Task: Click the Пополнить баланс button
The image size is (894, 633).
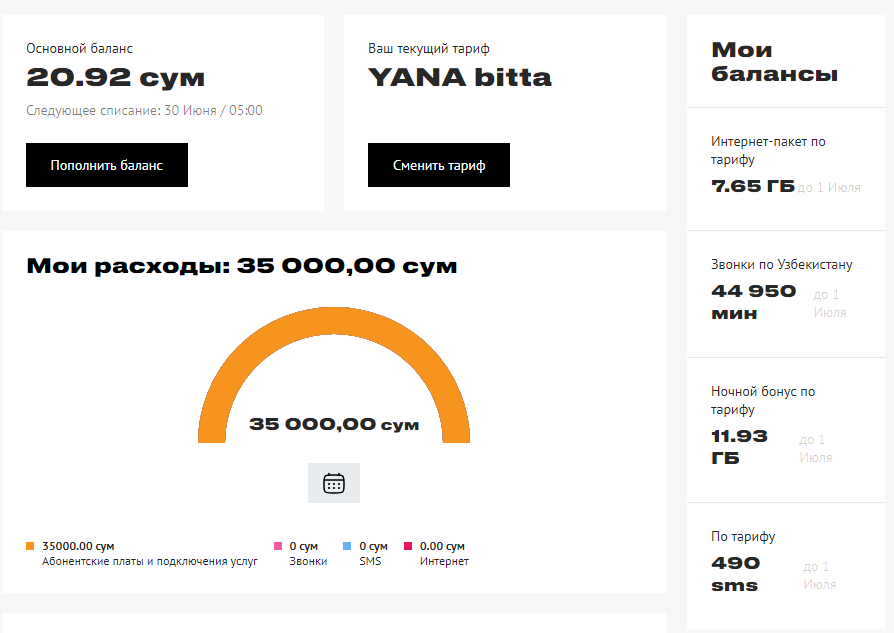Action: click(x=107, y=165)
